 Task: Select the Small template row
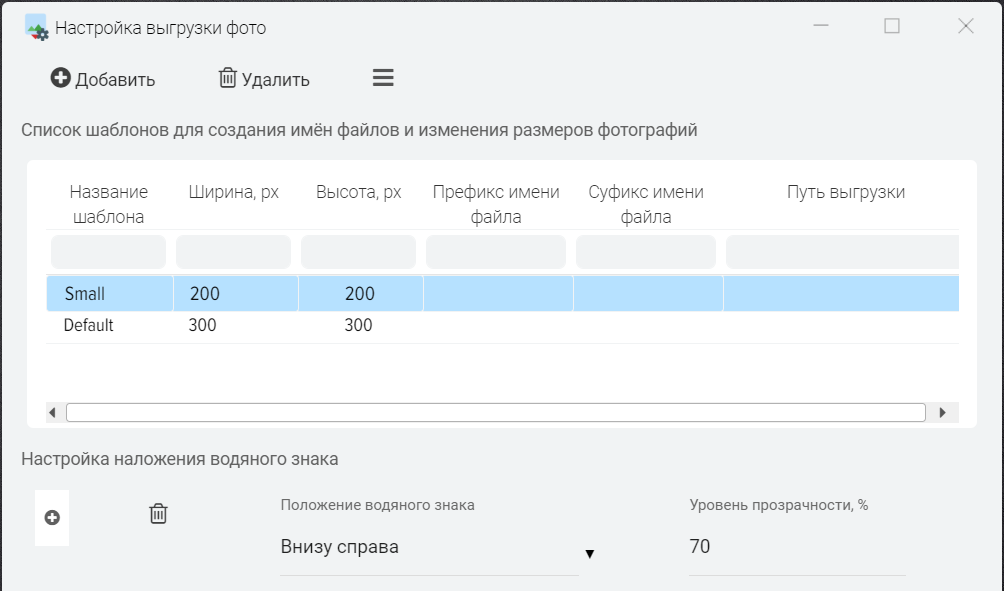click(85, 294)
